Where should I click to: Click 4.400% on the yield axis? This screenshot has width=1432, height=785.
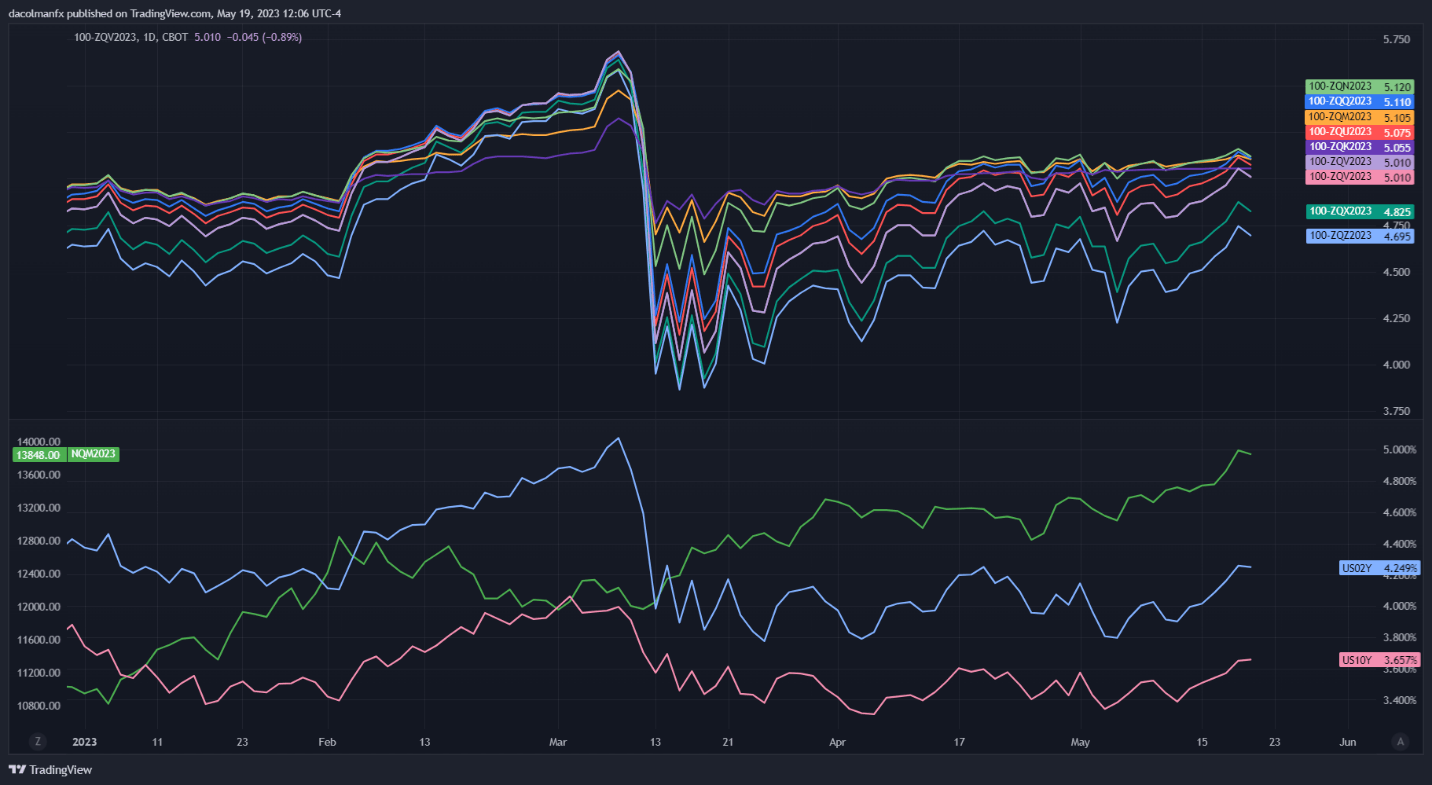click(x=1399, y=544)
